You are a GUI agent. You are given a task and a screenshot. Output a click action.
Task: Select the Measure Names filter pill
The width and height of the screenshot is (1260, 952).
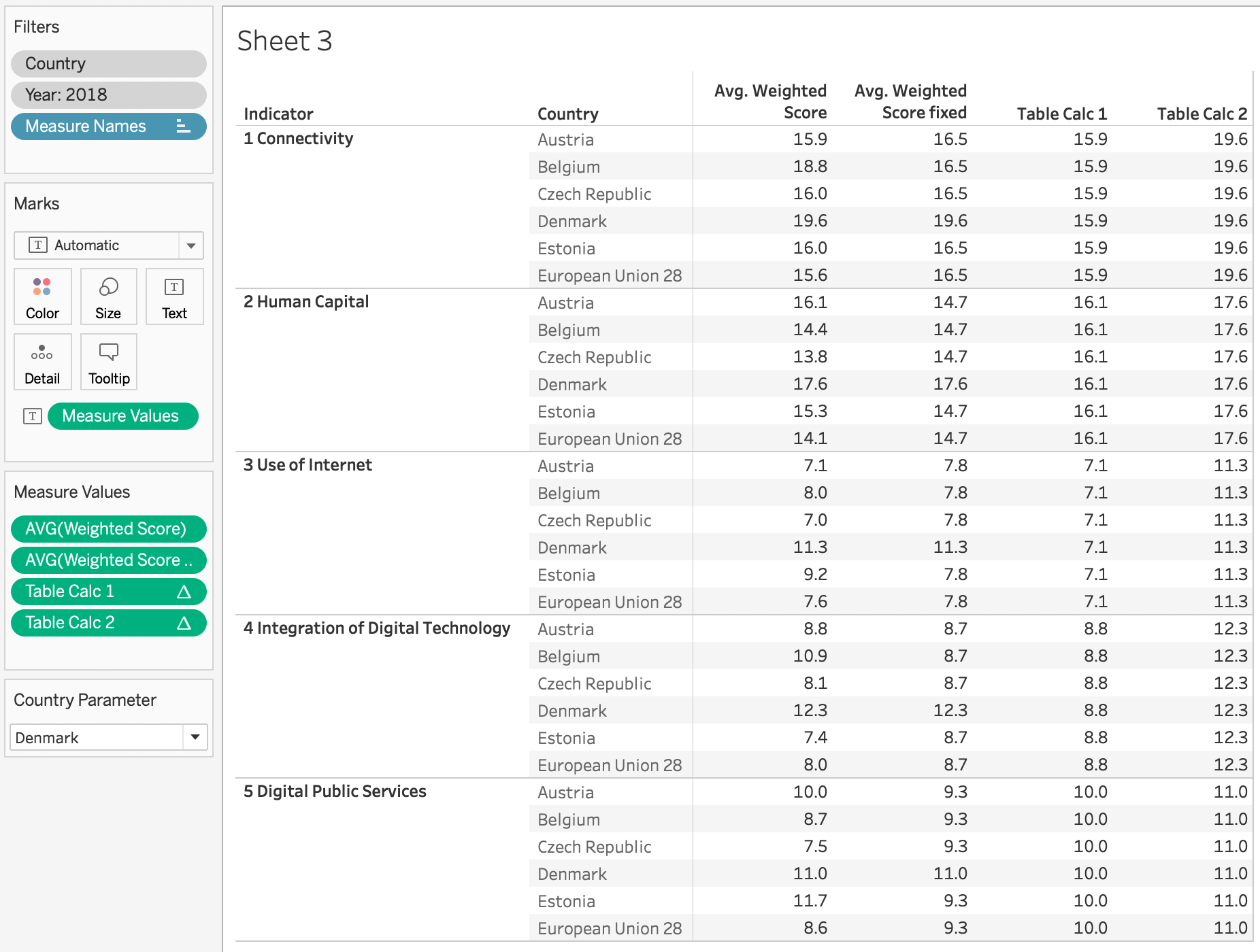coord(109,126)
